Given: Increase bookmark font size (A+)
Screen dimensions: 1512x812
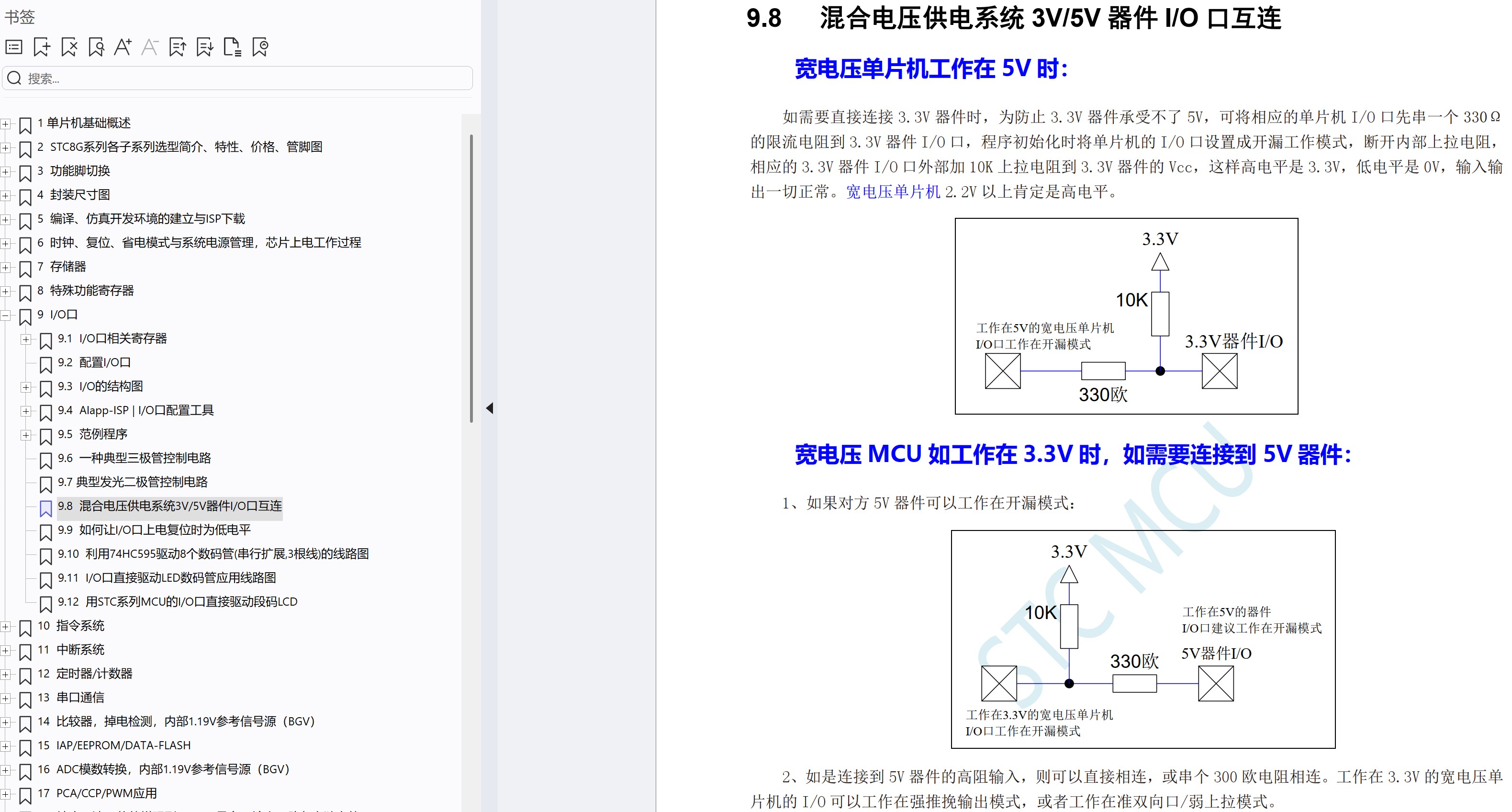Looking at the screenshot, I should 123,47.
